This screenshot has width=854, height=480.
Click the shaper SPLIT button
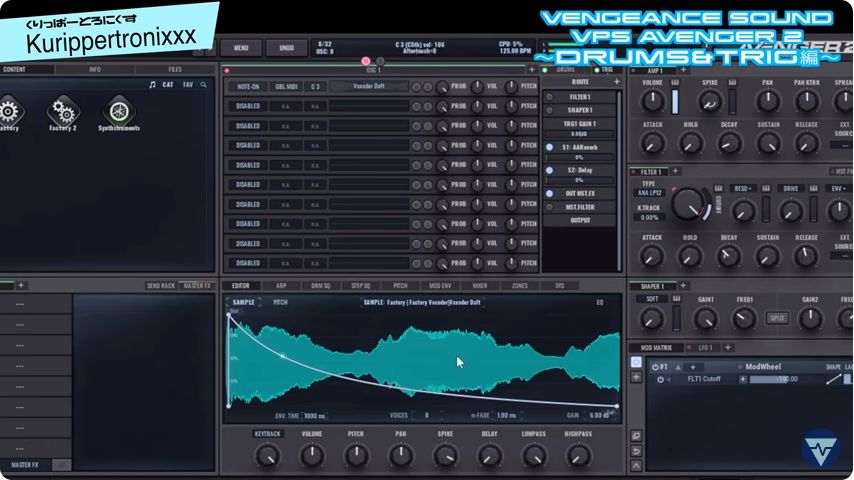pos(777,318)
